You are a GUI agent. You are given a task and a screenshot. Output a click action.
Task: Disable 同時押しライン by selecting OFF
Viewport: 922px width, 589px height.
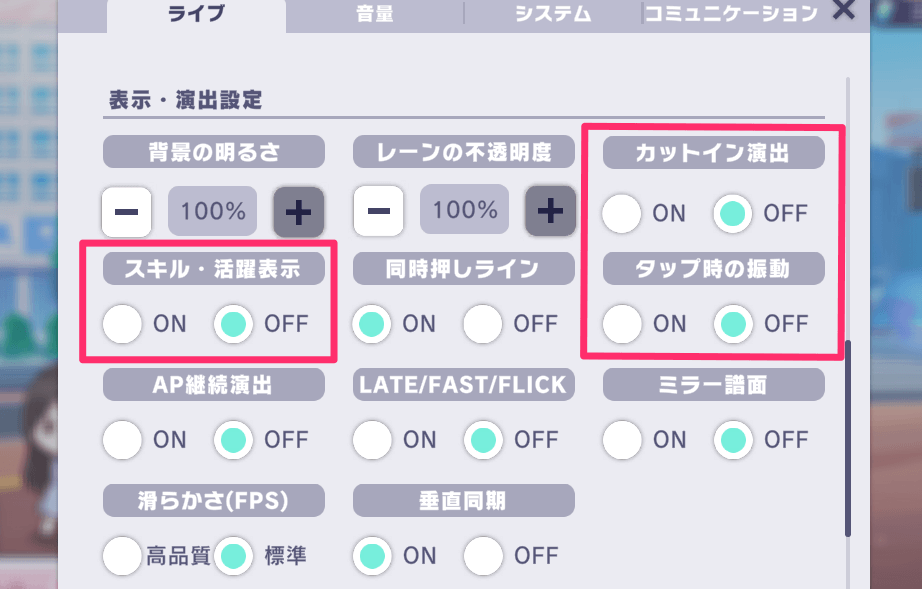click(x=482, y=324)
